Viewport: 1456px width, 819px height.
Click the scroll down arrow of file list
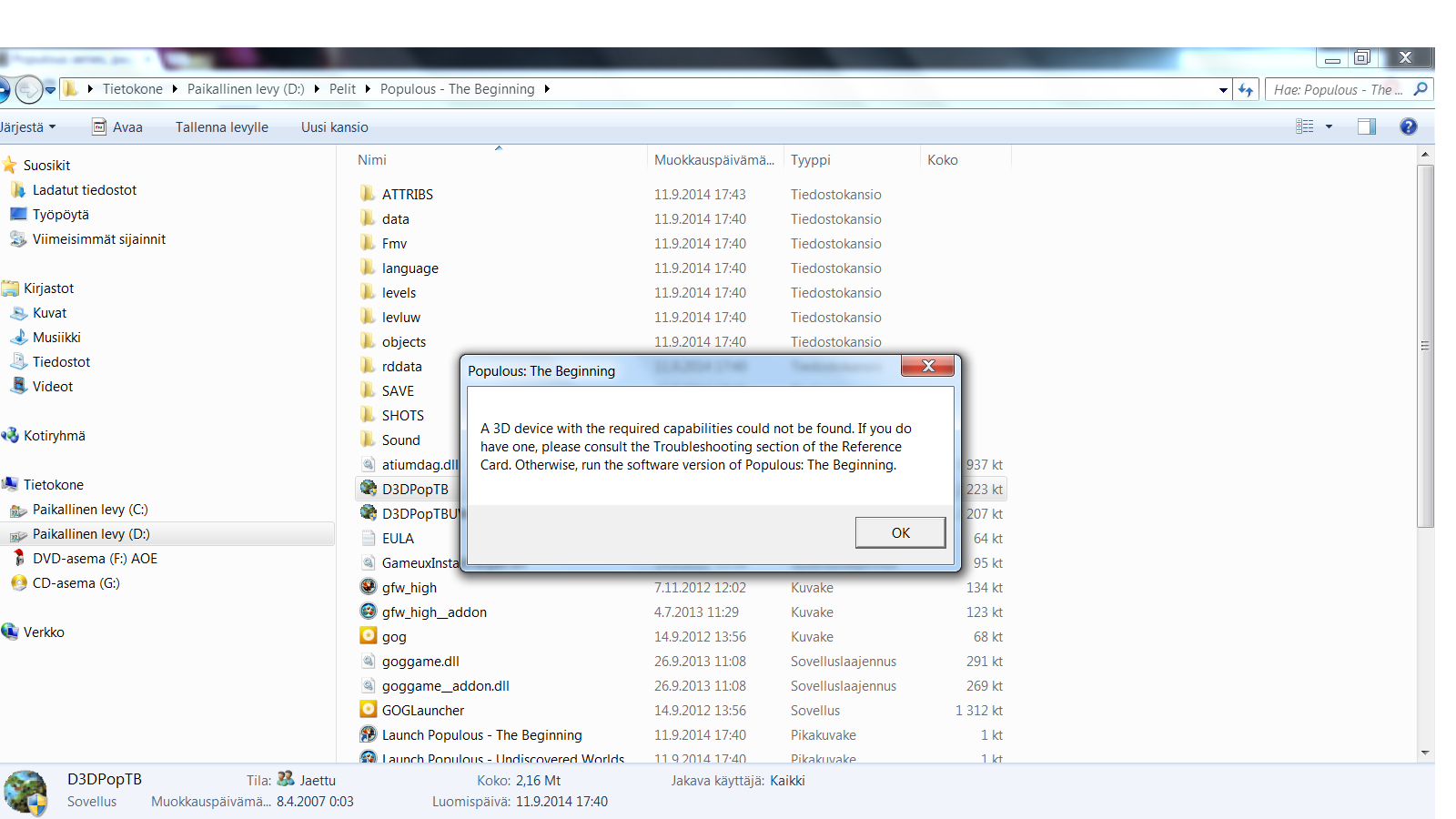(x=1425, y=753)
